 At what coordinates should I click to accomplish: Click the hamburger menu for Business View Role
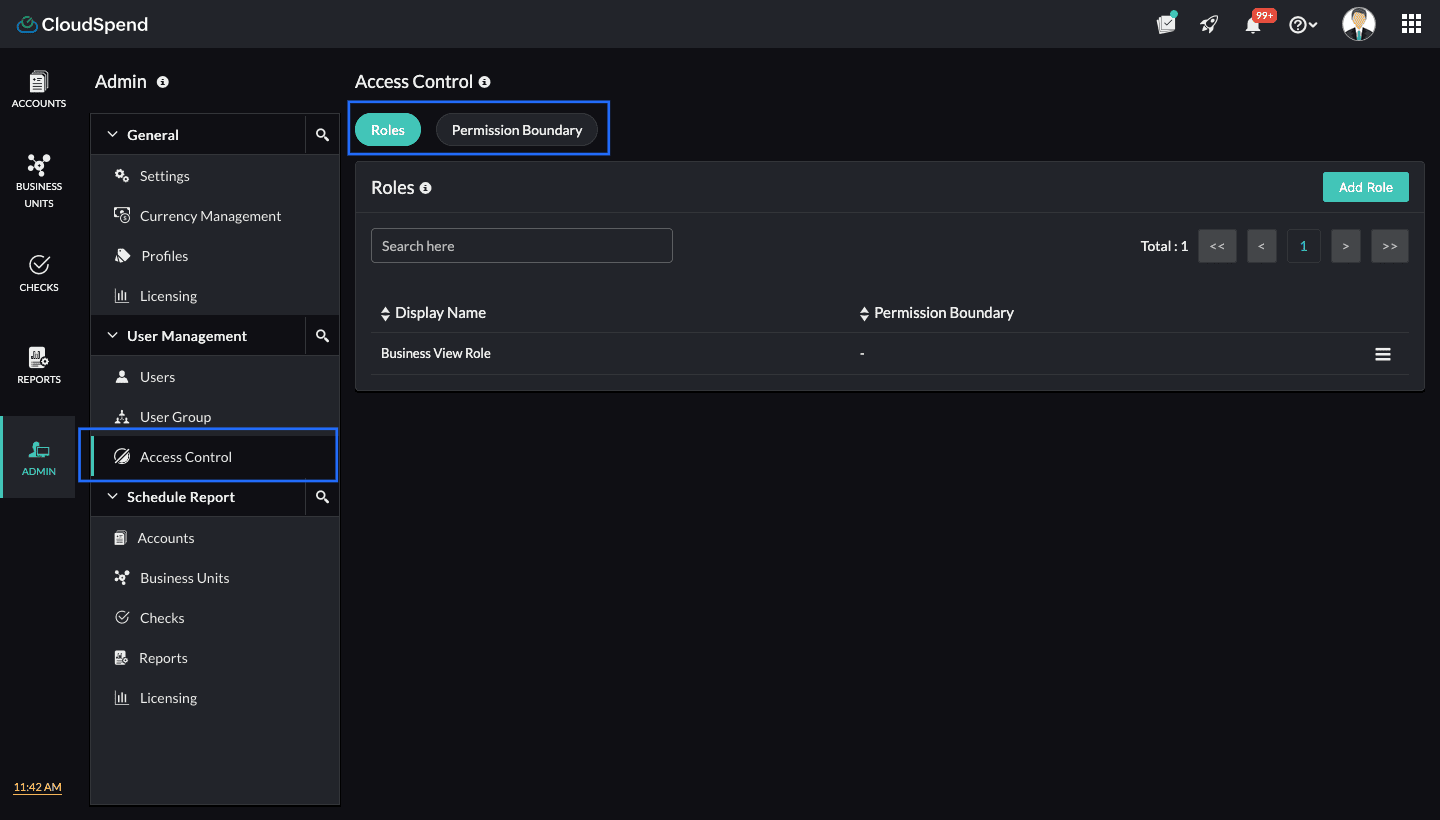1383,354
